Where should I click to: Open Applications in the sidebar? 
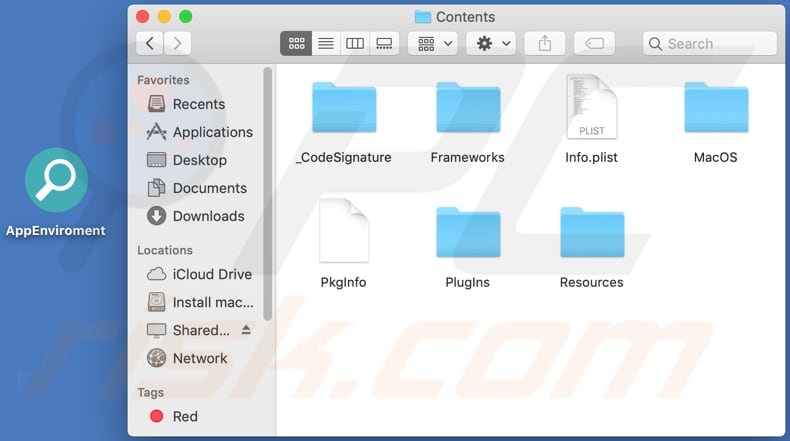click(x=200, y=132)
